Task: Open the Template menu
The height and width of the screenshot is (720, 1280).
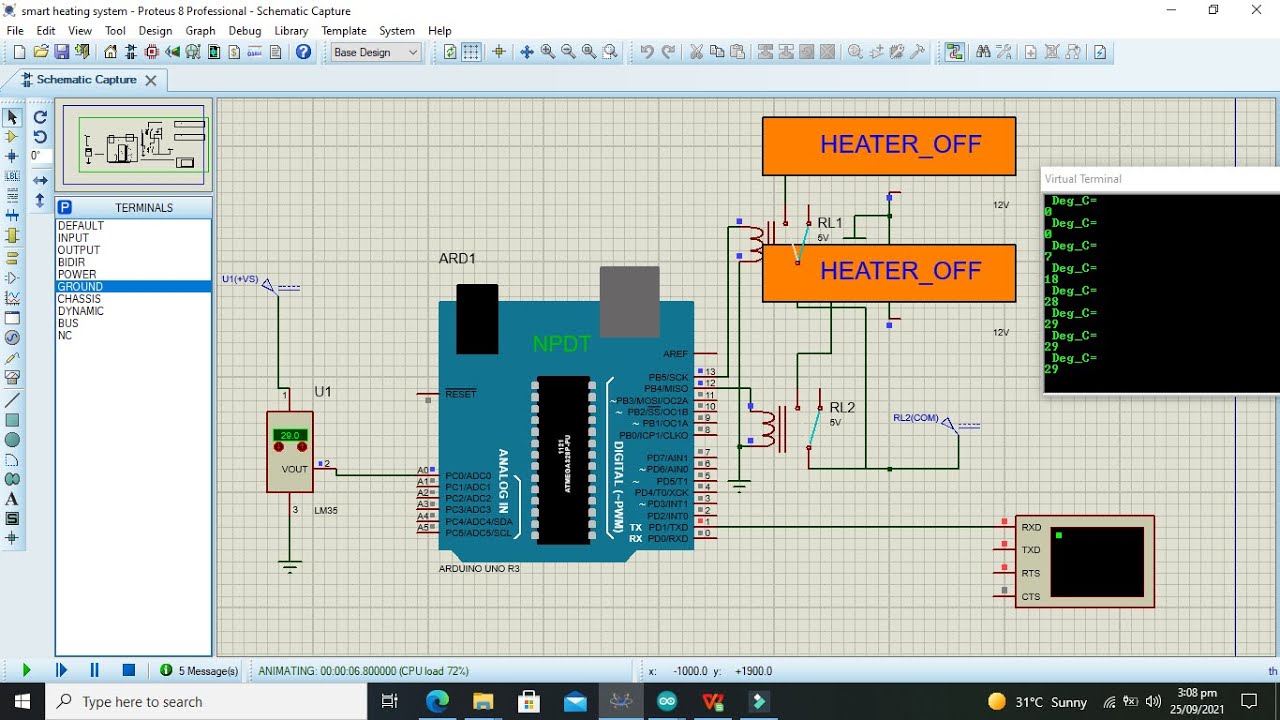Action: 344,31
